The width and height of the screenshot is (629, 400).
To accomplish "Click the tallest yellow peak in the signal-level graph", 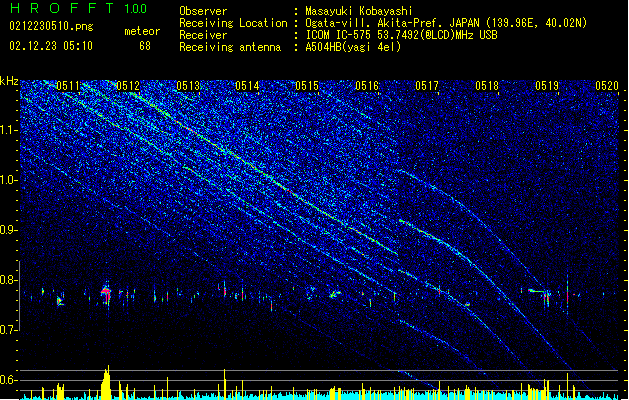I will (x=106, y=382).
